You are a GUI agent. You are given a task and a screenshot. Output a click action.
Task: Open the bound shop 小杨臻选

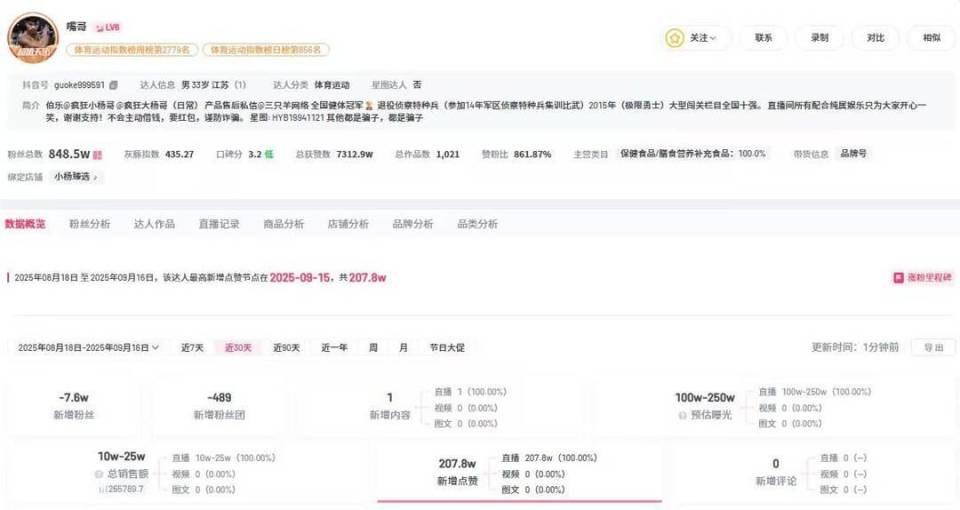pyautogui.click(x=75, y=177)
